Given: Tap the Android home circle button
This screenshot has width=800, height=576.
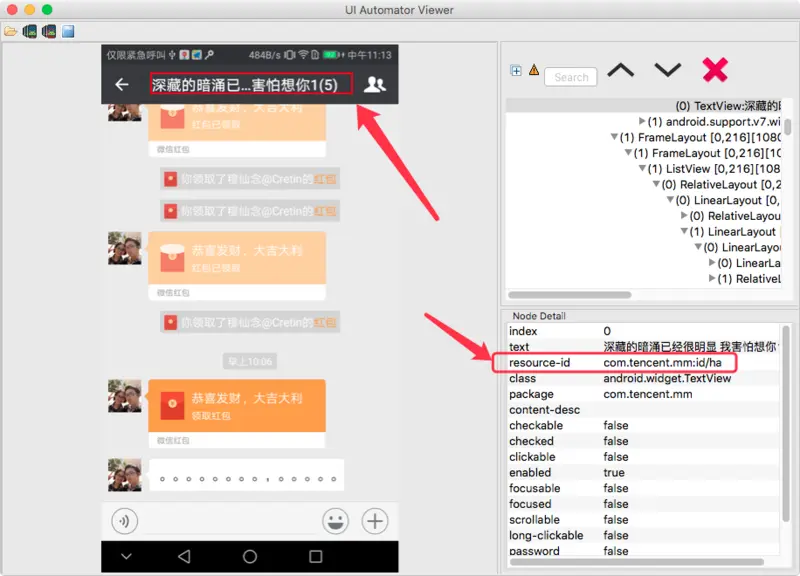Looking at the screenshot, I should (x=249, y=556).
